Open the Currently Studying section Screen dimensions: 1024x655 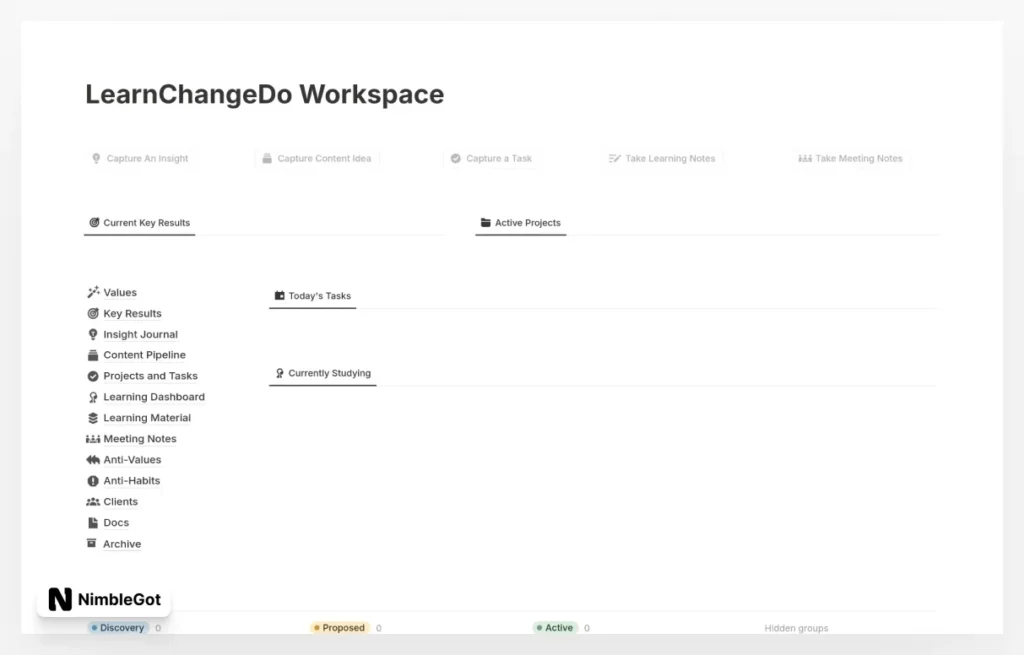321,373
